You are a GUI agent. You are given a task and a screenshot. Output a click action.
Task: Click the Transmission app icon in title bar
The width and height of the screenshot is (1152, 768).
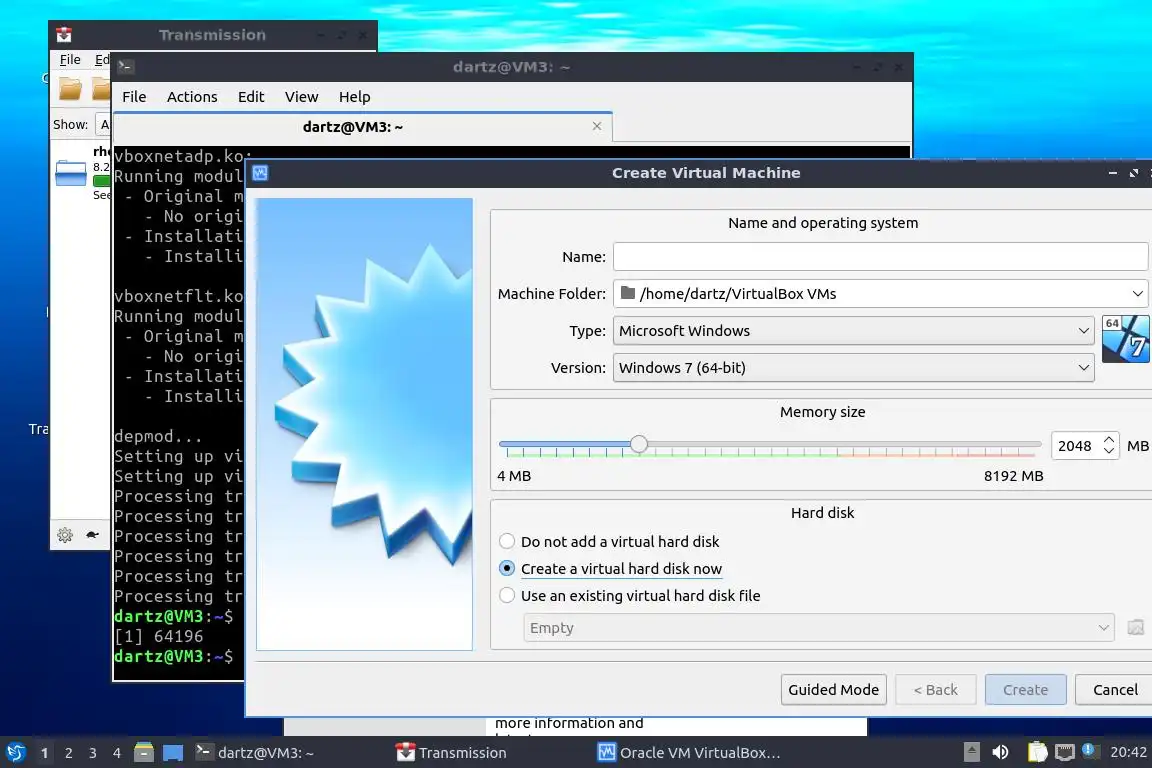point(64,35)
